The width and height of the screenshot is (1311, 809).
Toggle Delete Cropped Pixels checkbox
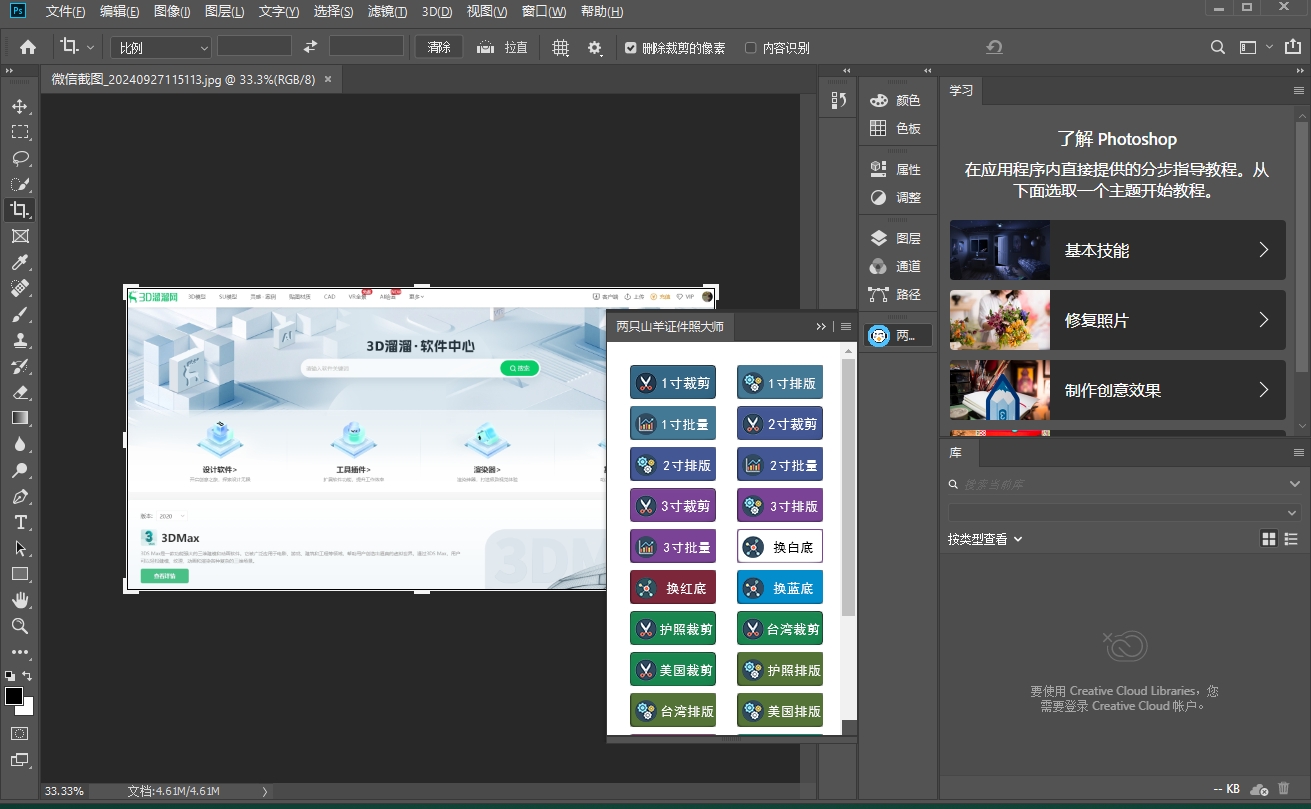pos(631,47)
